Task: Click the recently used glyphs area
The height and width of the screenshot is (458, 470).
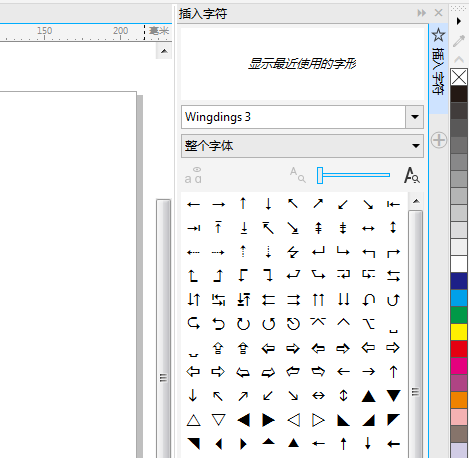Action: [x=302, y=64]
